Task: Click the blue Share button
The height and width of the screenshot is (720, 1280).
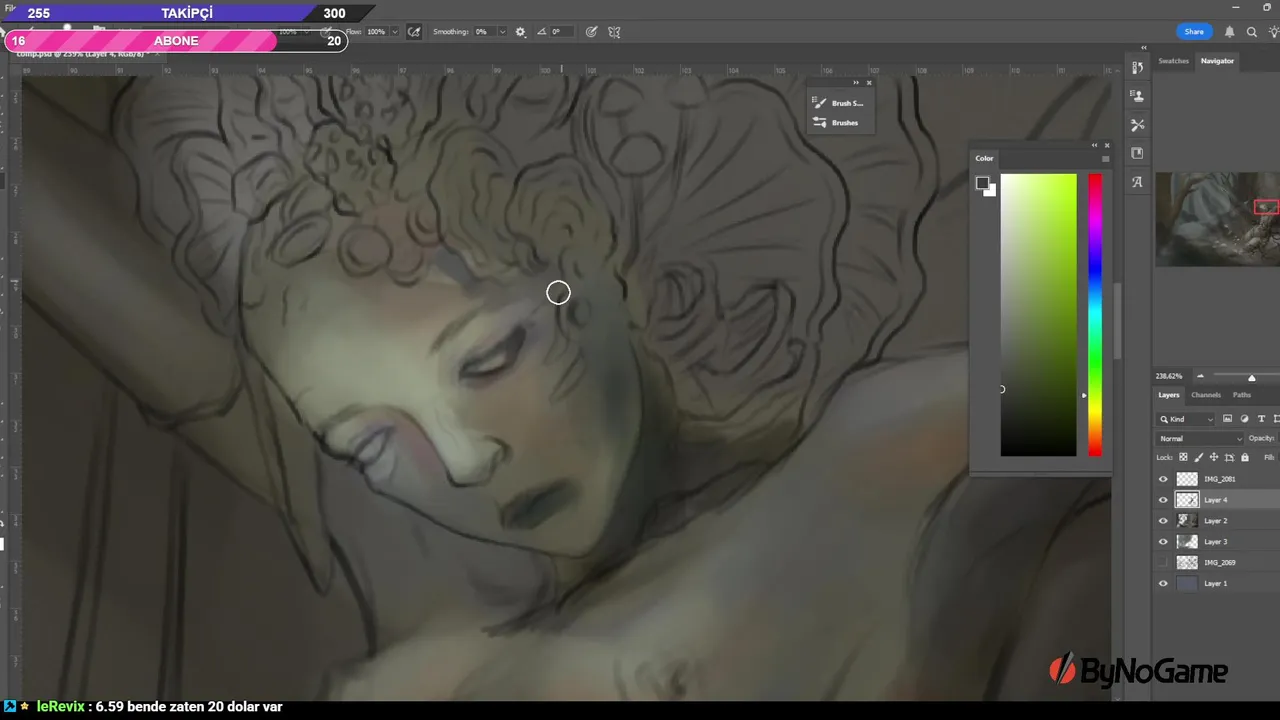Action: [1194, 32]
